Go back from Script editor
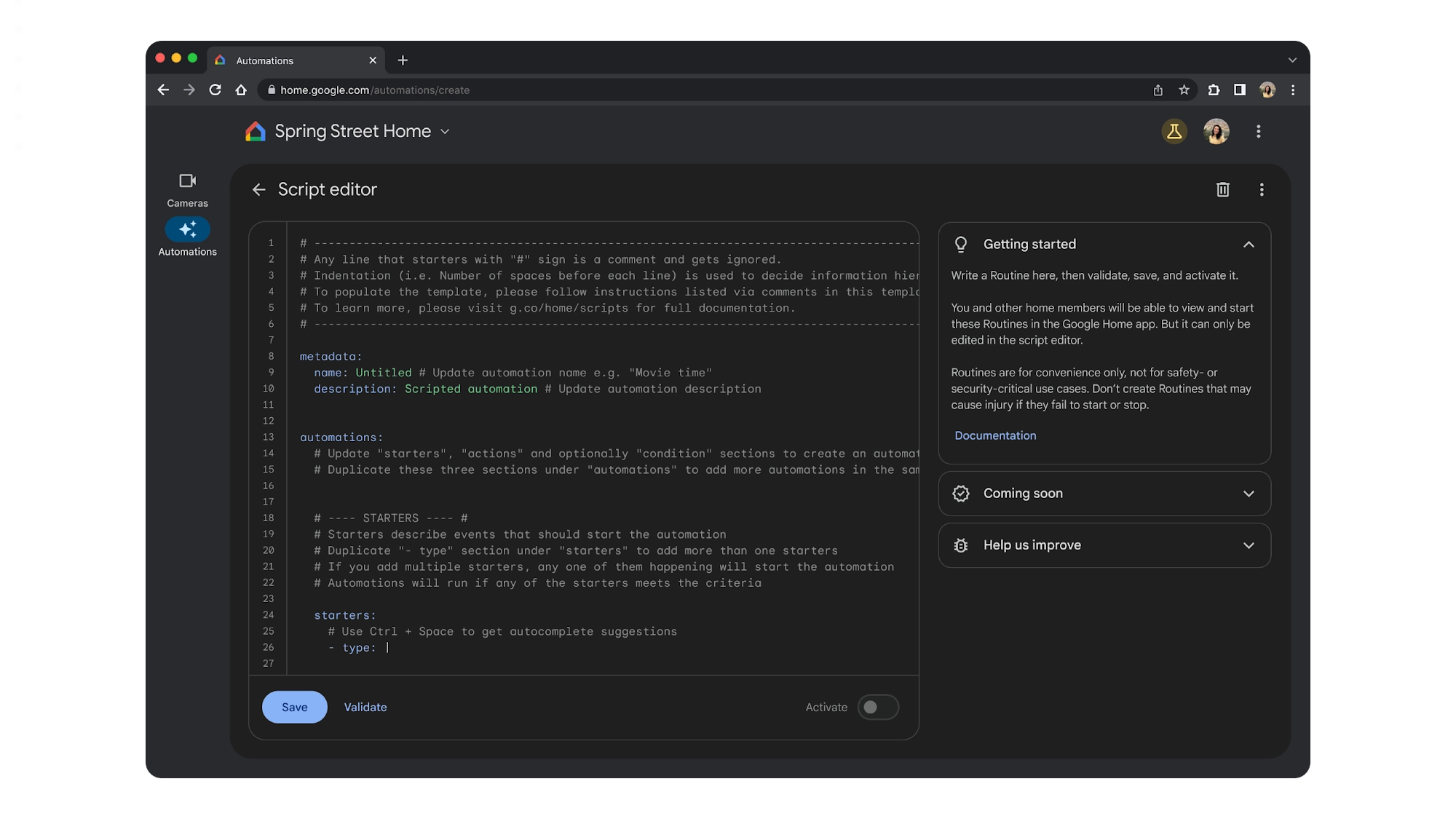This screenshot has height=819, width=1456. [x=258, y=190]
